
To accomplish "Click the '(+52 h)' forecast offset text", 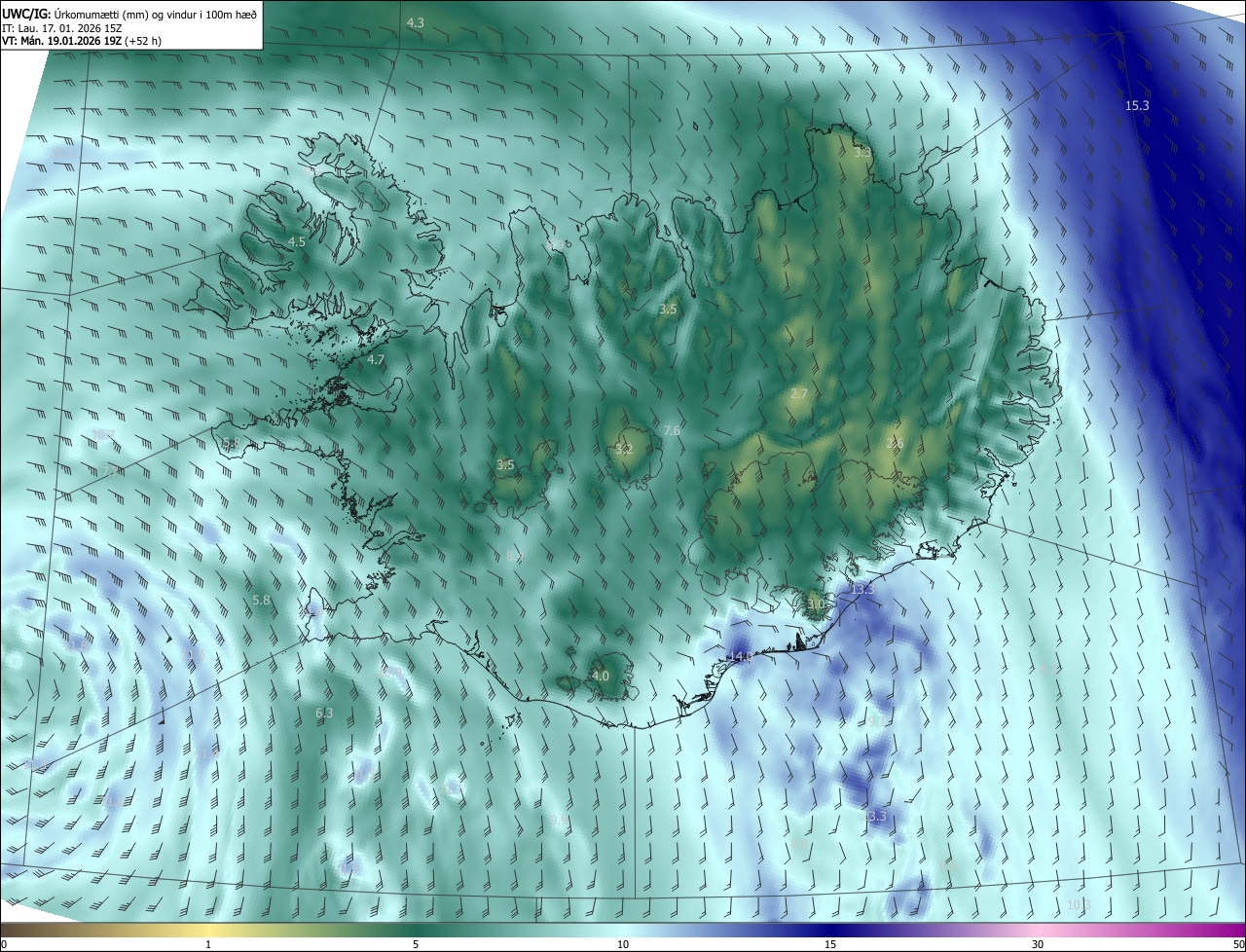I will coord(144,41).
